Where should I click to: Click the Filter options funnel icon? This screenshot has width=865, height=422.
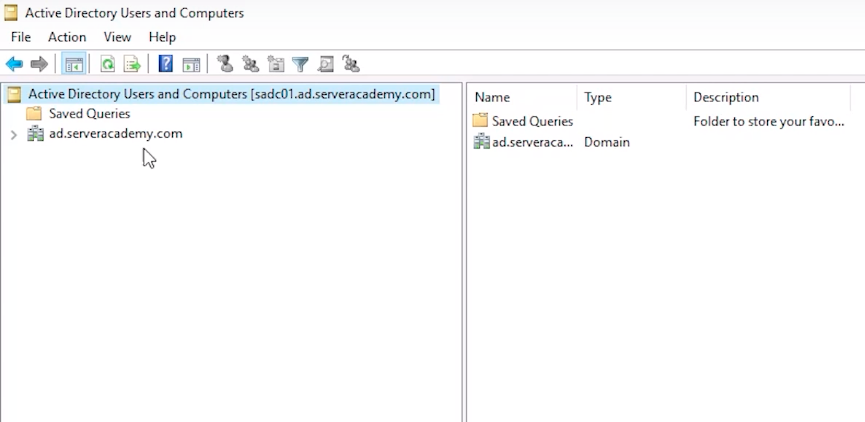(300, 64)
